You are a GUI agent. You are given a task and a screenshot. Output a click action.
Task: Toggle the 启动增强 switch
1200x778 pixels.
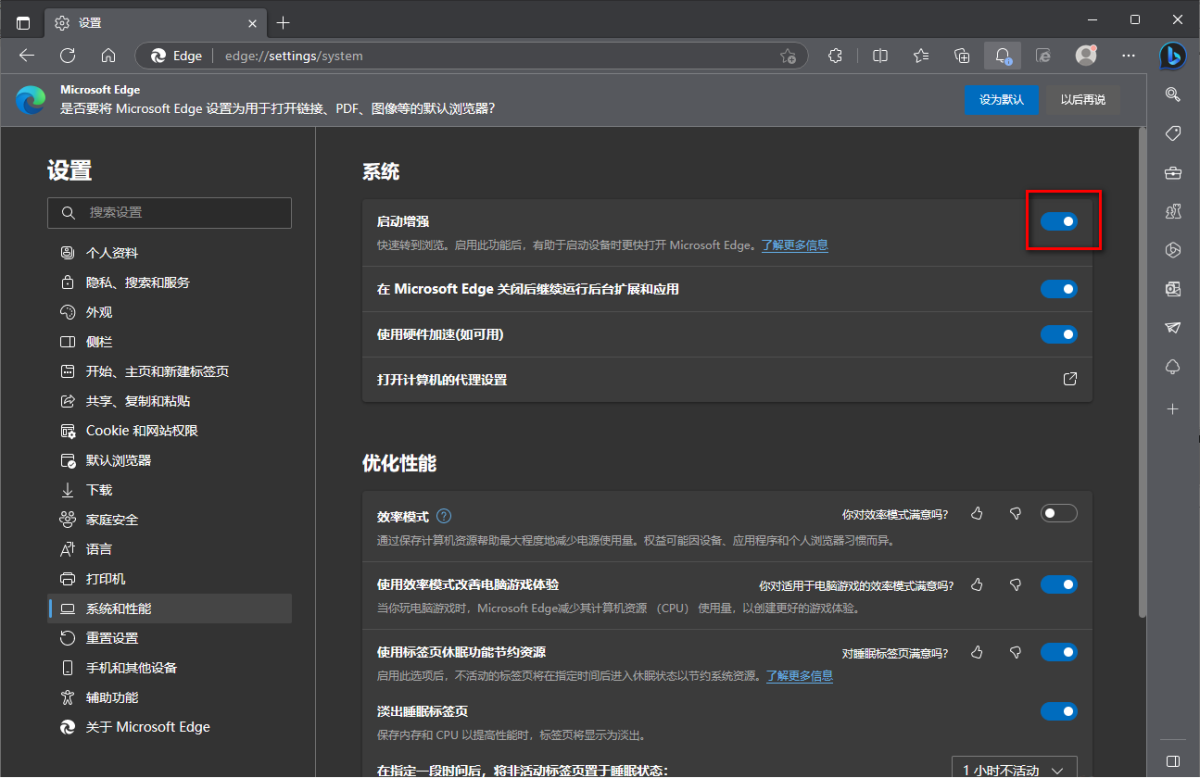pyautogui.click(x=1059, y=221)
